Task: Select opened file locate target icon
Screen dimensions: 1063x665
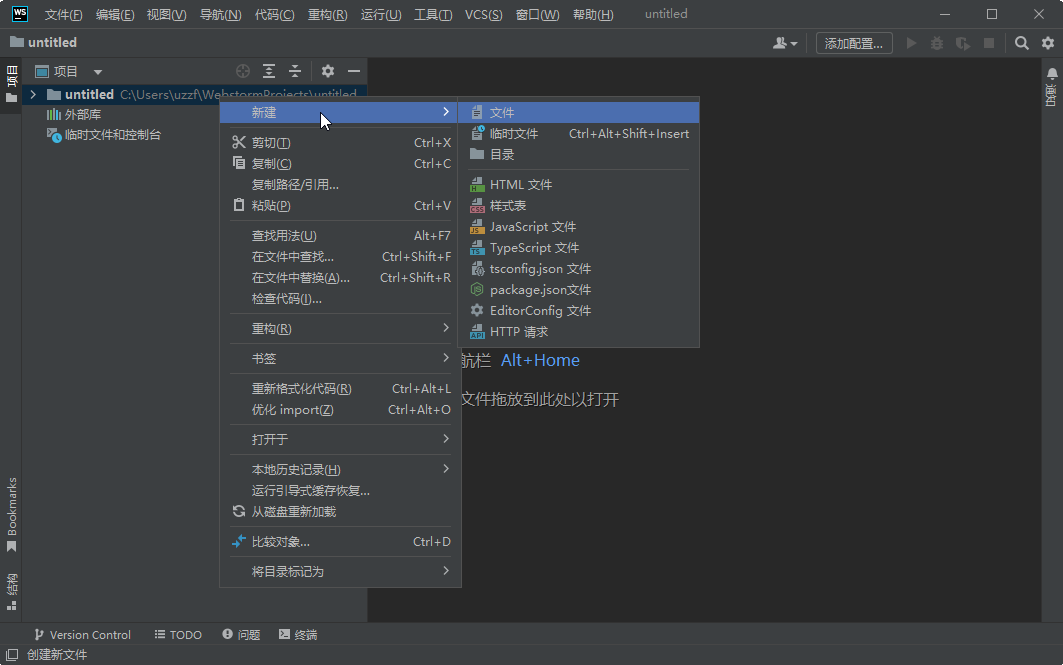Action: coord(243,71)
